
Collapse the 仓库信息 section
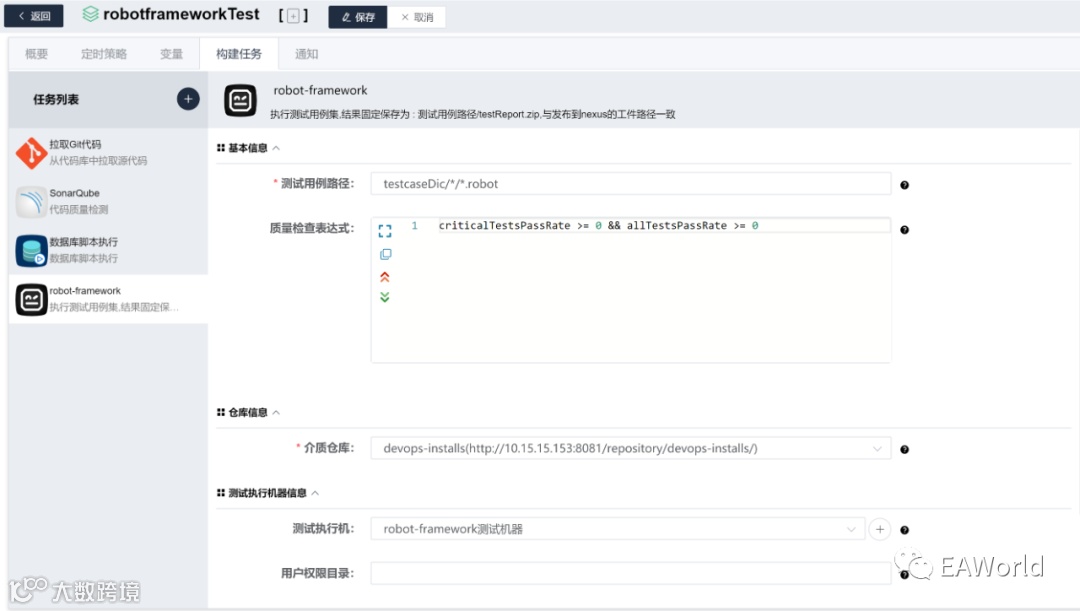276,413
